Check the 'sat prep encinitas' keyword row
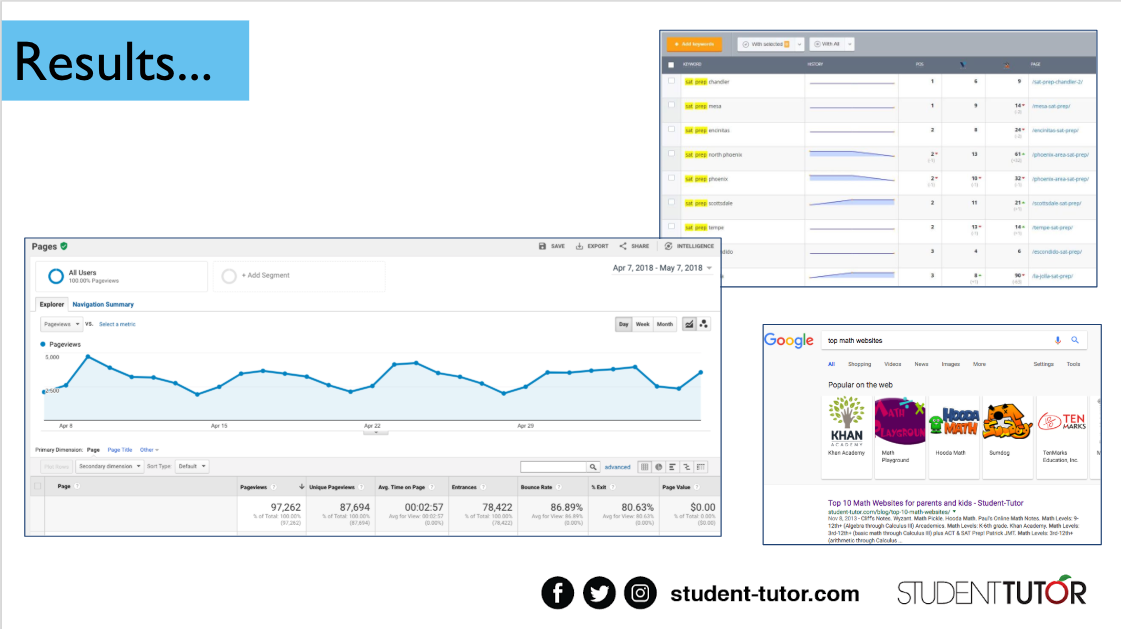1121x629 pixels. 671,129
